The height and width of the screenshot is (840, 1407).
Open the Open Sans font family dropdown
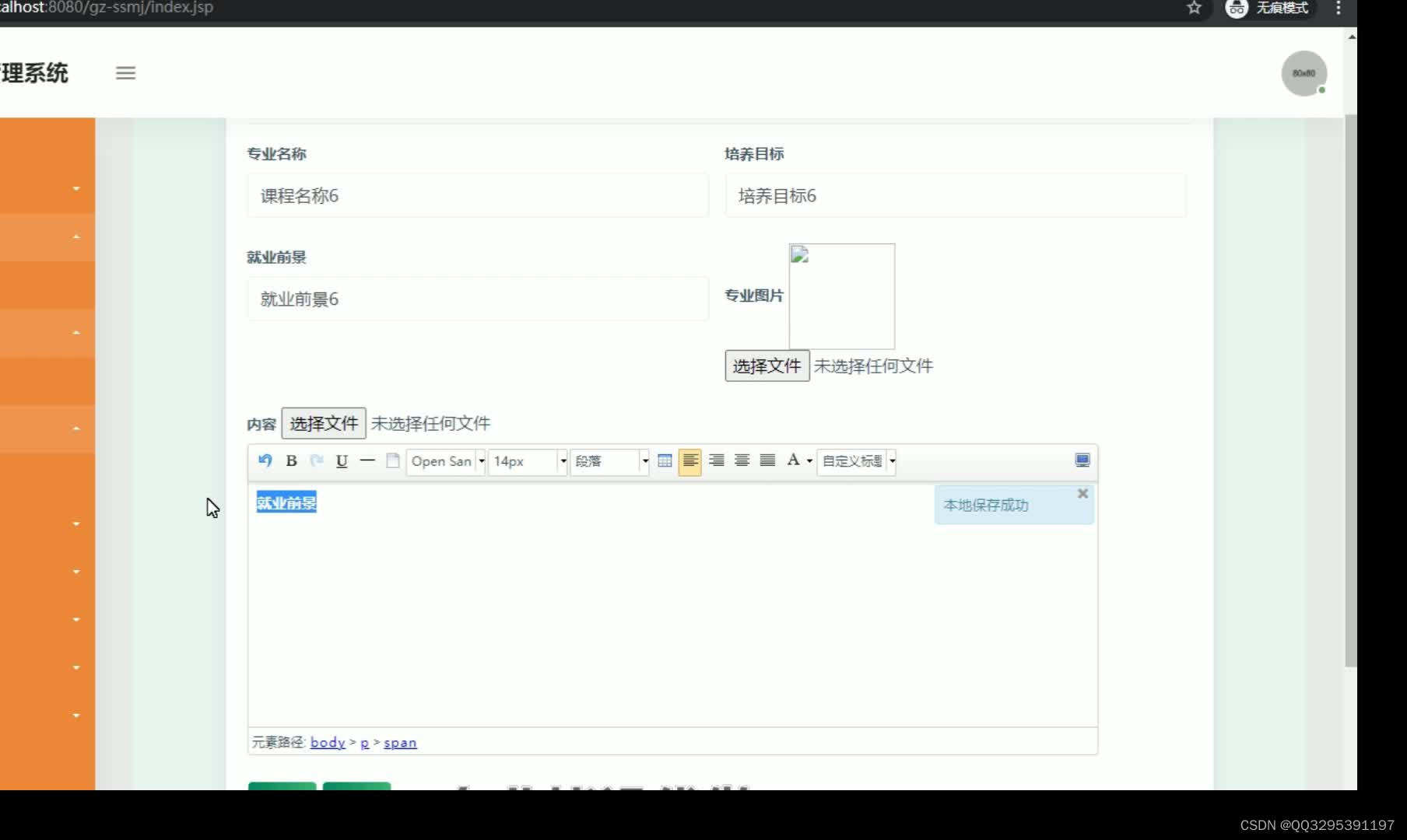pyautogui.click(x=447, y=461)
